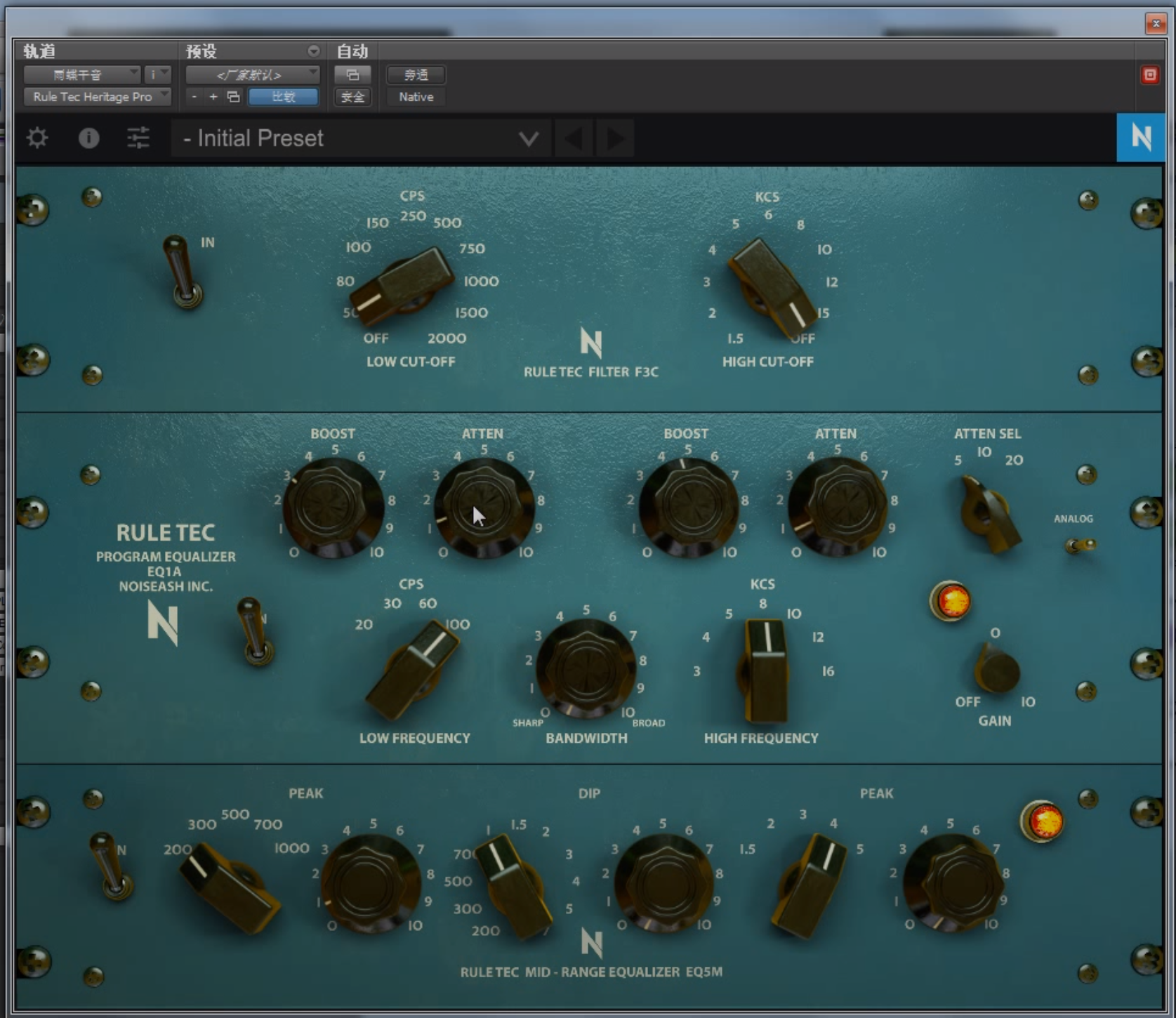Flip the ANALOG toggle switch
Image resolution: width=1176 pixels, height=1018 pixels.
1080,545
